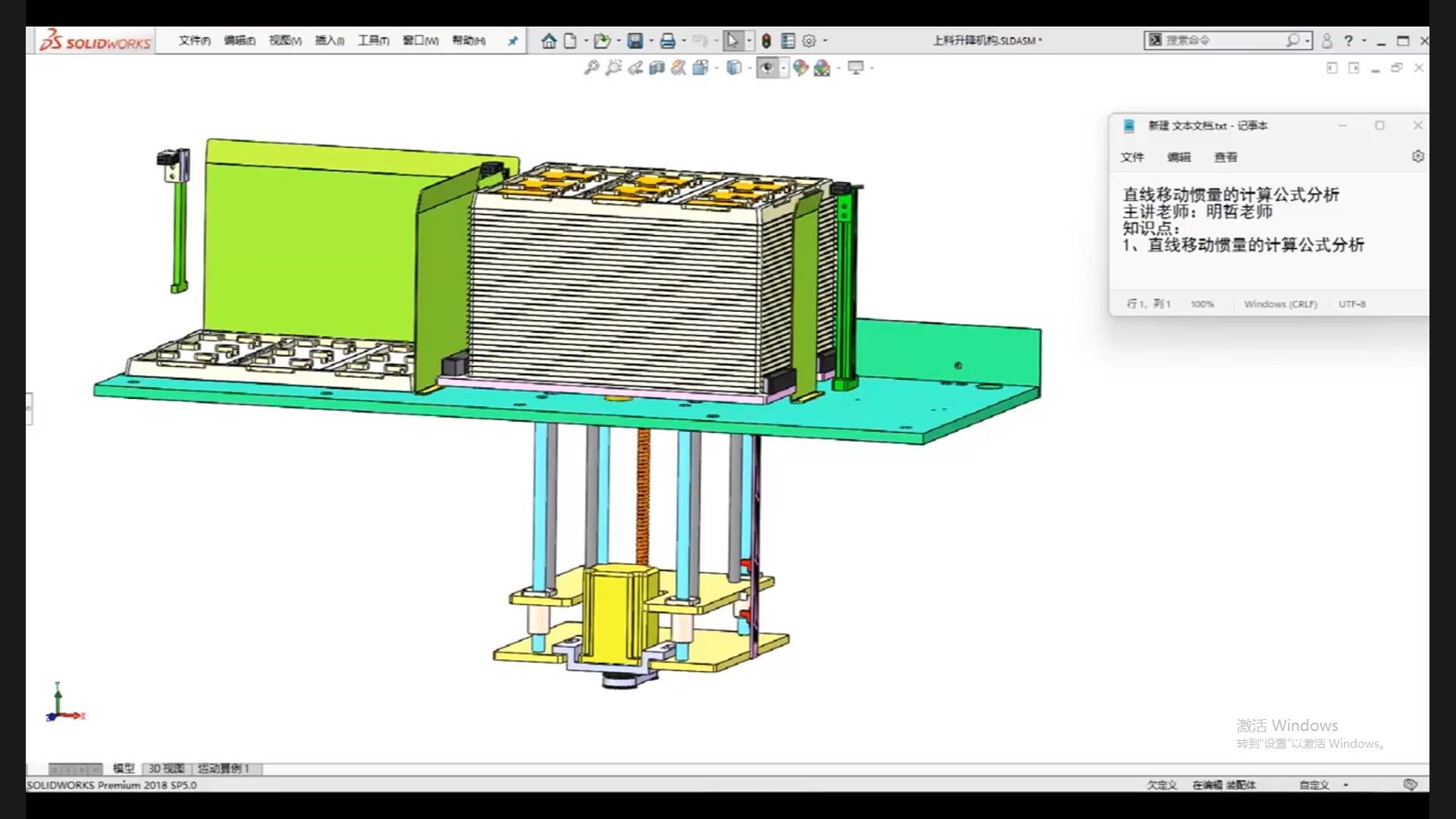1456x819 pixels.
Task: Create a new document with the New icon
Action: pos(570,41)
